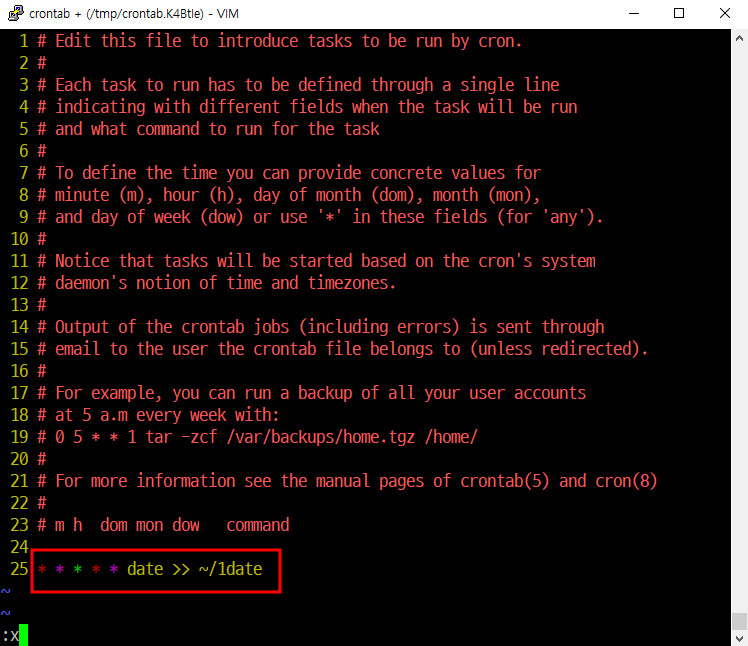748x646 pixels.
Task: Click the green asterisk on line 25
Action: 78,569
